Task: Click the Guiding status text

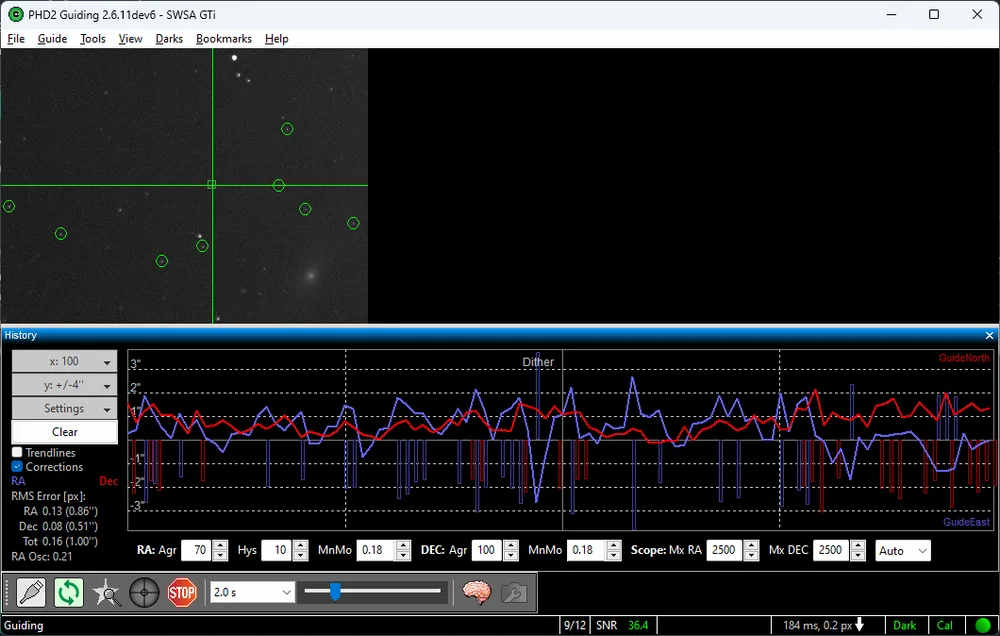Action: [24, 625]
